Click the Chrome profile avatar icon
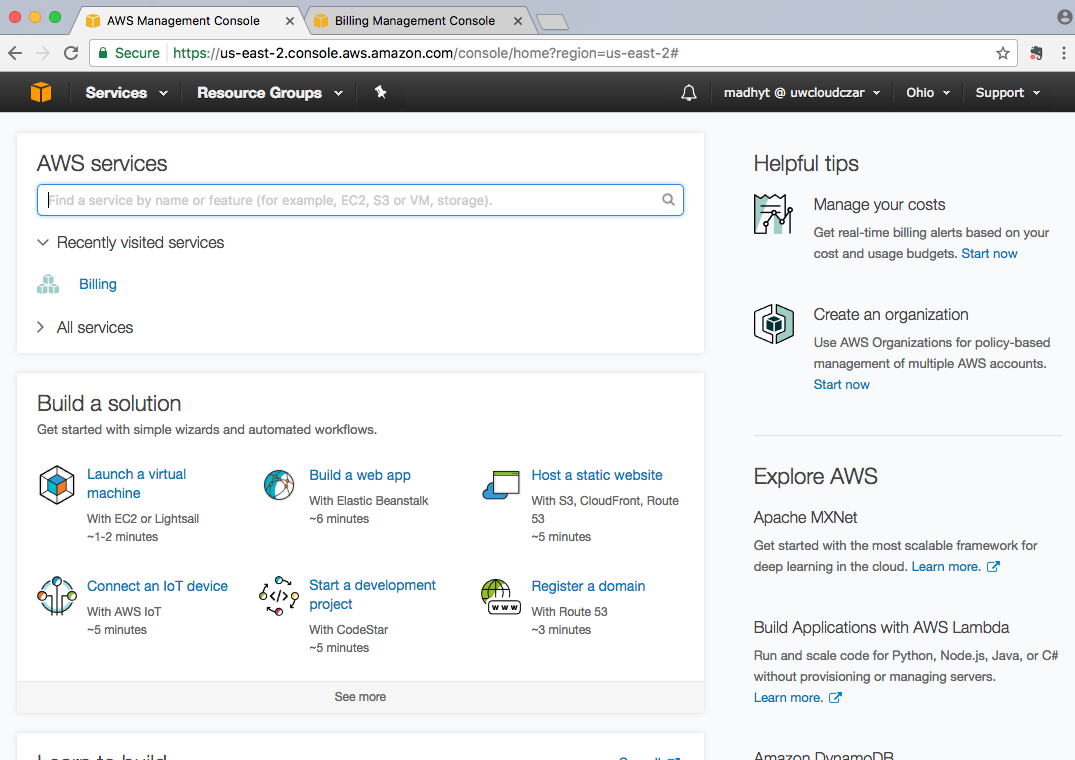Viewport: 1075px width, 760px height. (x=1065, y=17)
